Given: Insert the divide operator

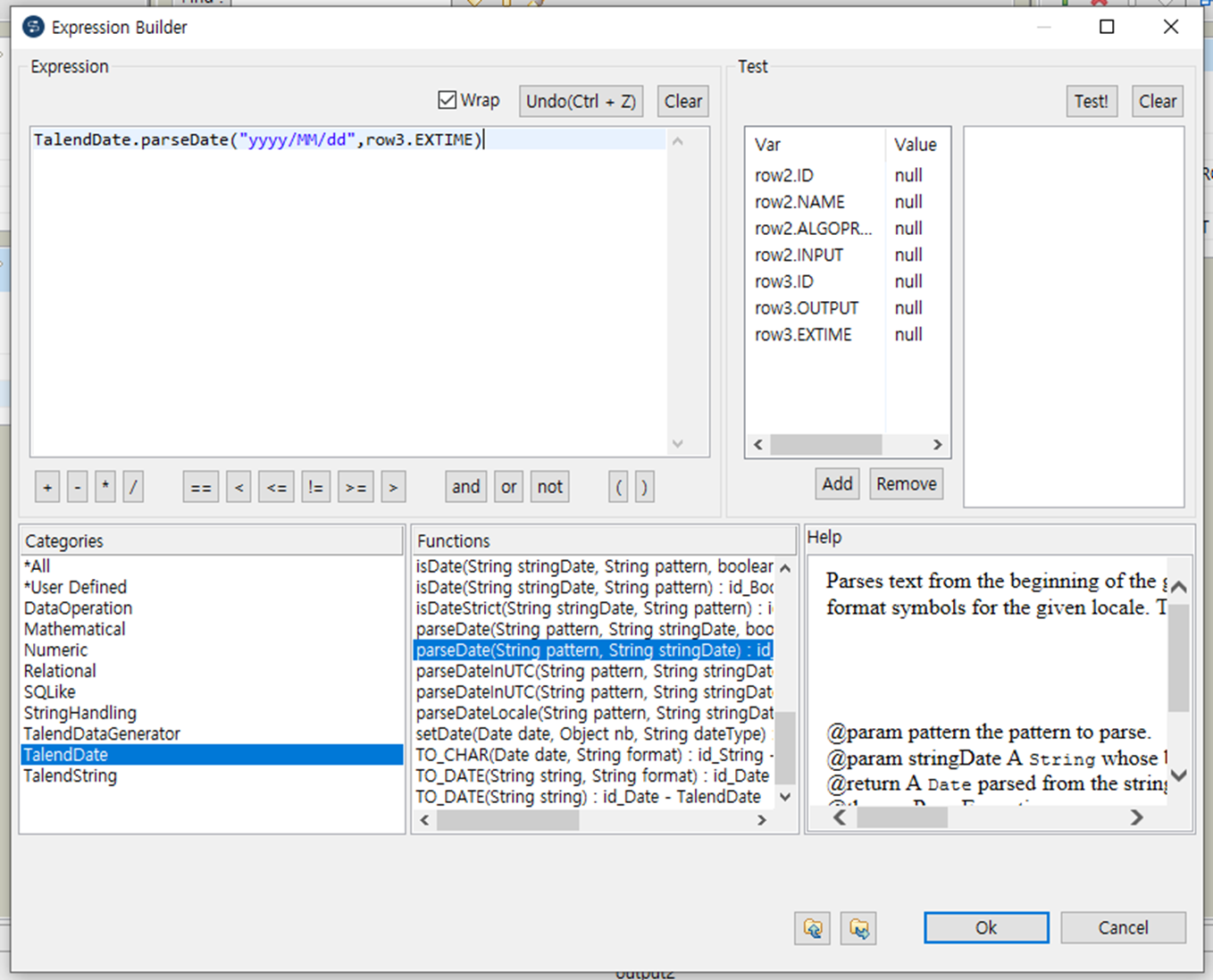Looking at the screenshot, I should pos(133,487).
